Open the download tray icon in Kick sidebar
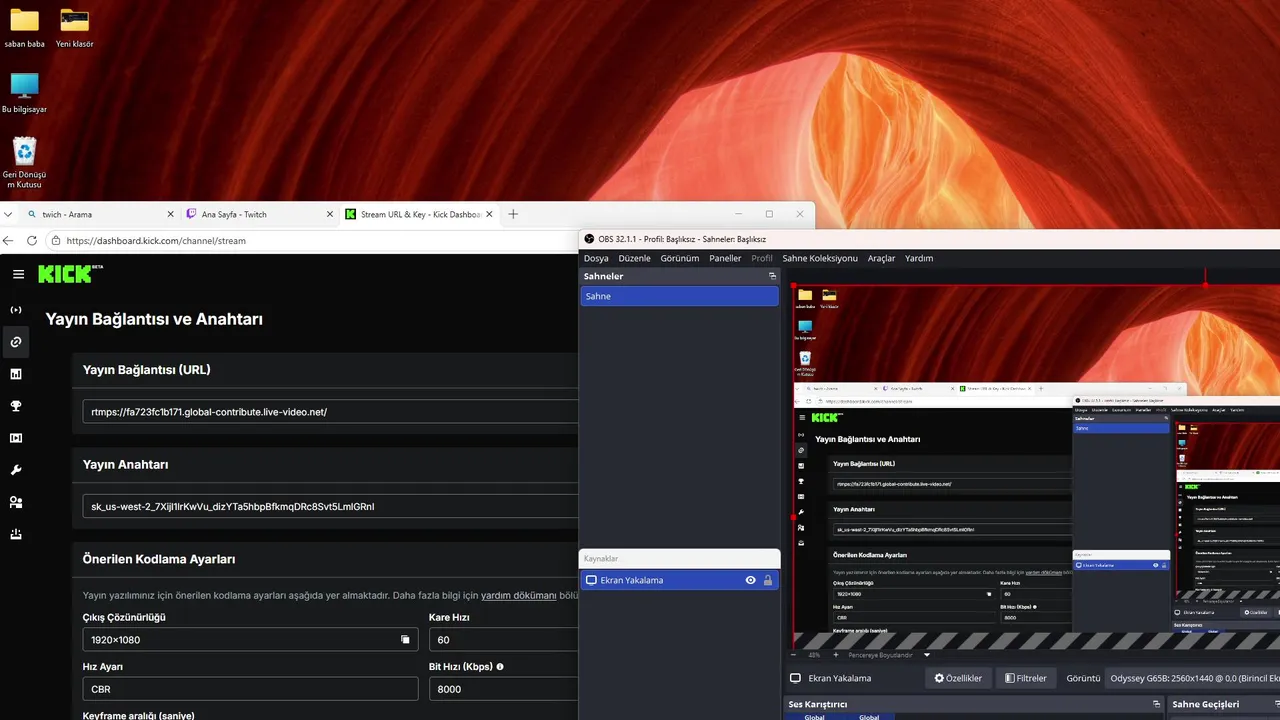The width and height of the screenshot is (1280, 720). 16,534
